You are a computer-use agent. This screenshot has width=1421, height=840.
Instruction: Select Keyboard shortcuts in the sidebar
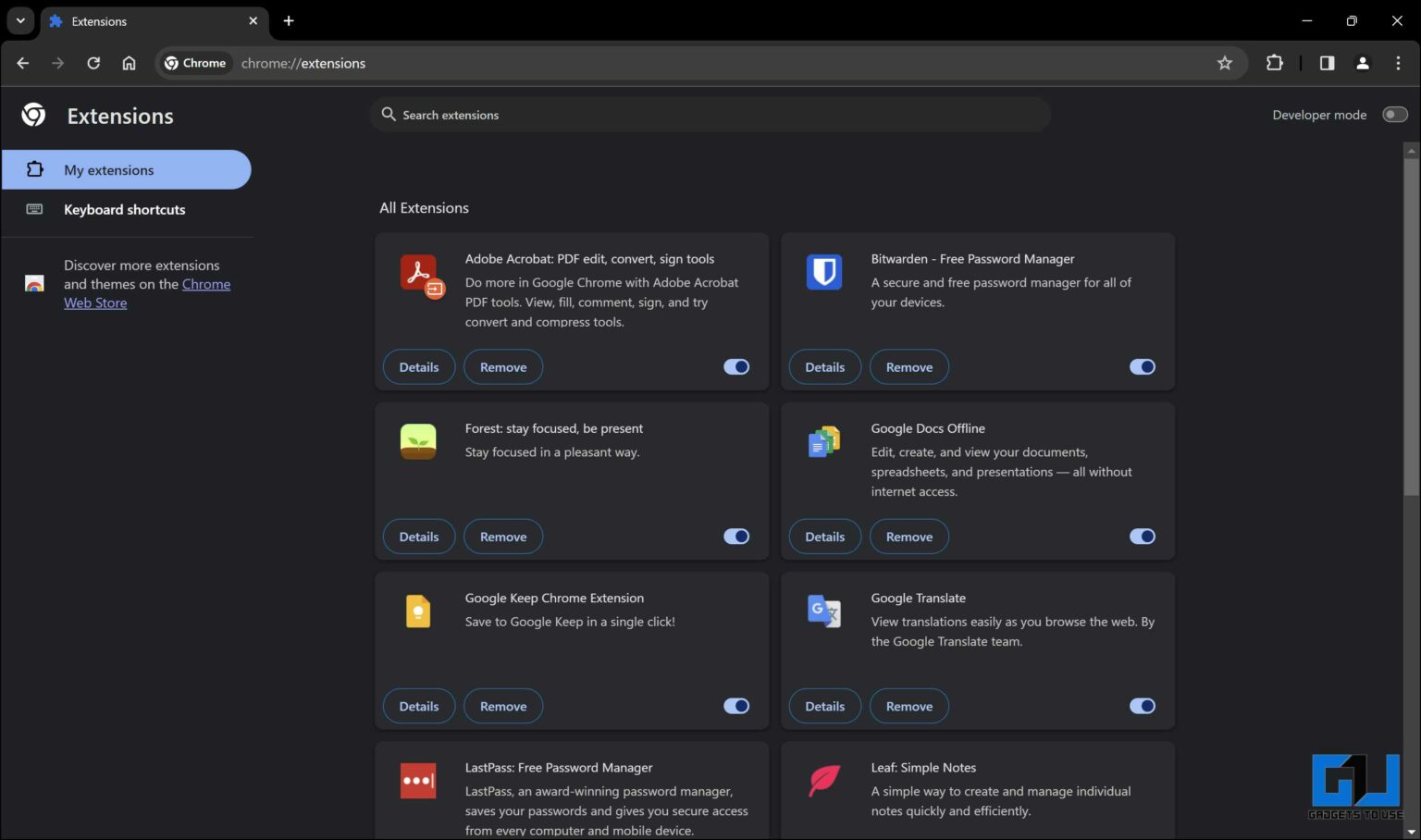(124, 209)
